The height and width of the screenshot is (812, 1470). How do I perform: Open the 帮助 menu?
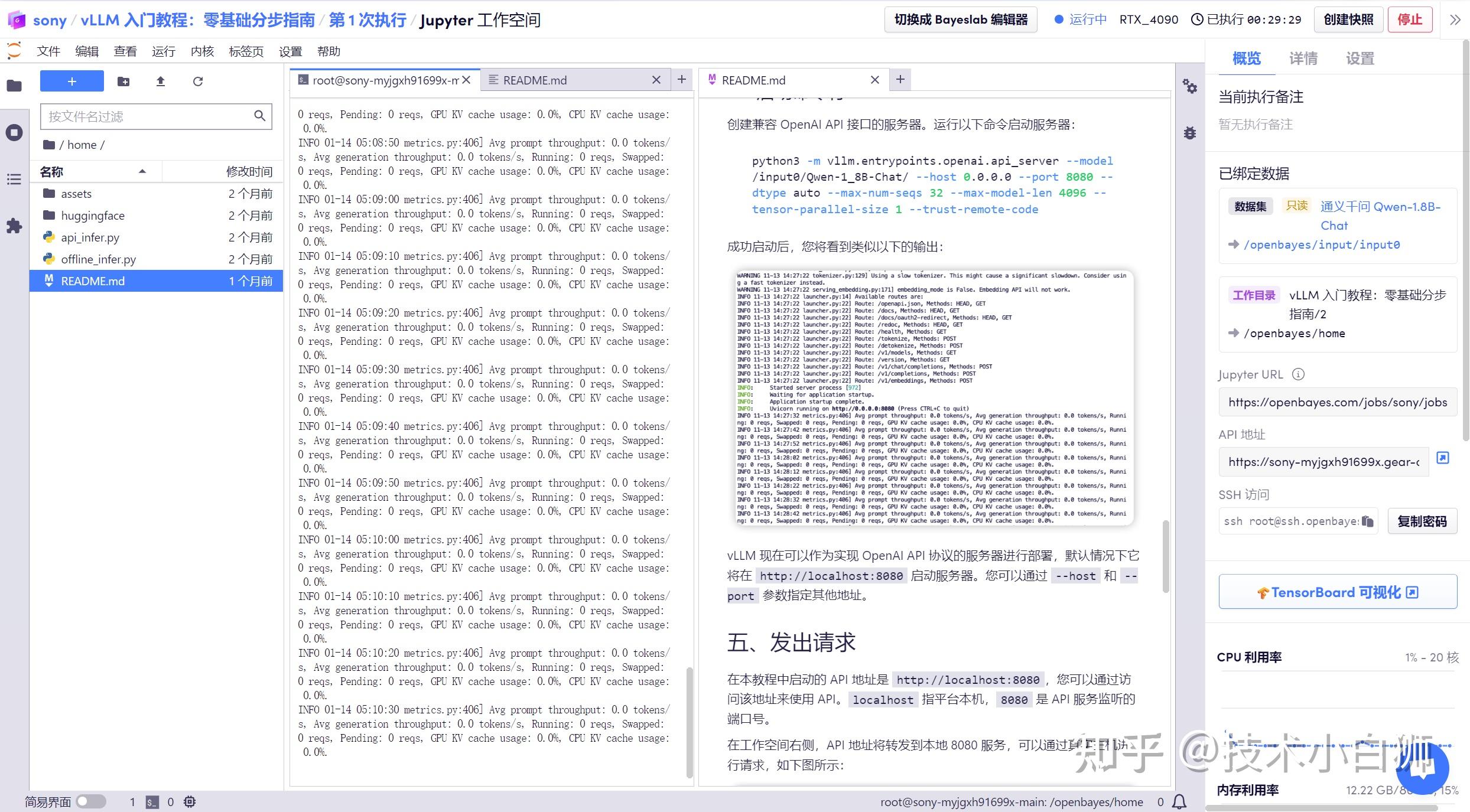tap(329, 51)
